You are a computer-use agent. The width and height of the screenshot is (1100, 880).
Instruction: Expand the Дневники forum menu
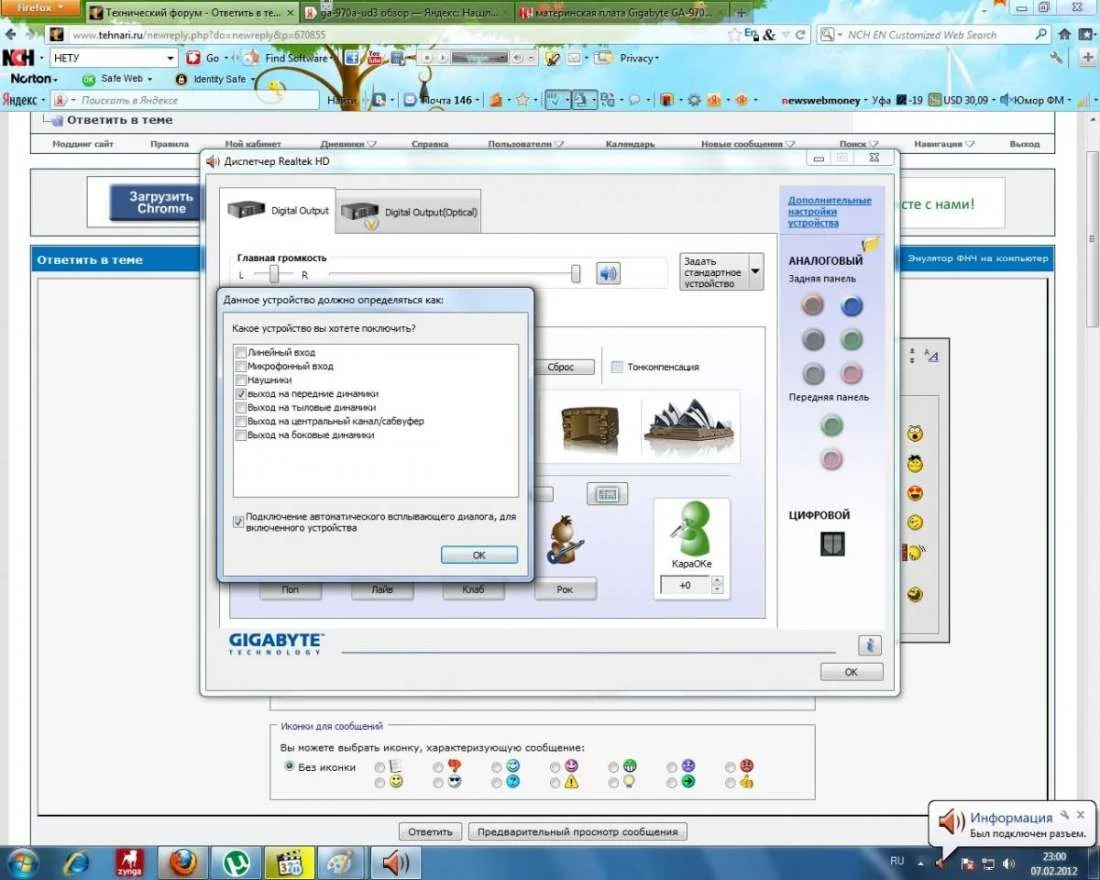[349, 144]
